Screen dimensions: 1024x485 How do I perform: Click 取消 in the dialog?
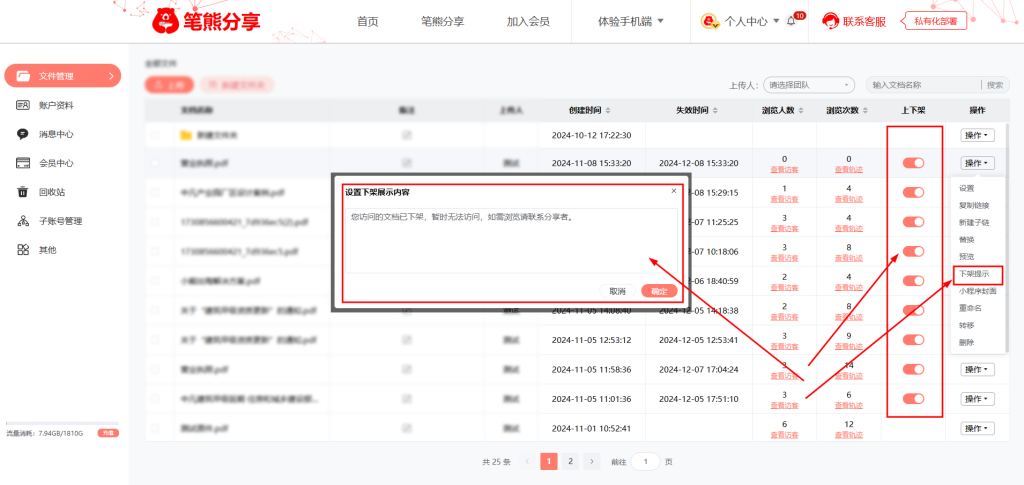pos(617,291)
